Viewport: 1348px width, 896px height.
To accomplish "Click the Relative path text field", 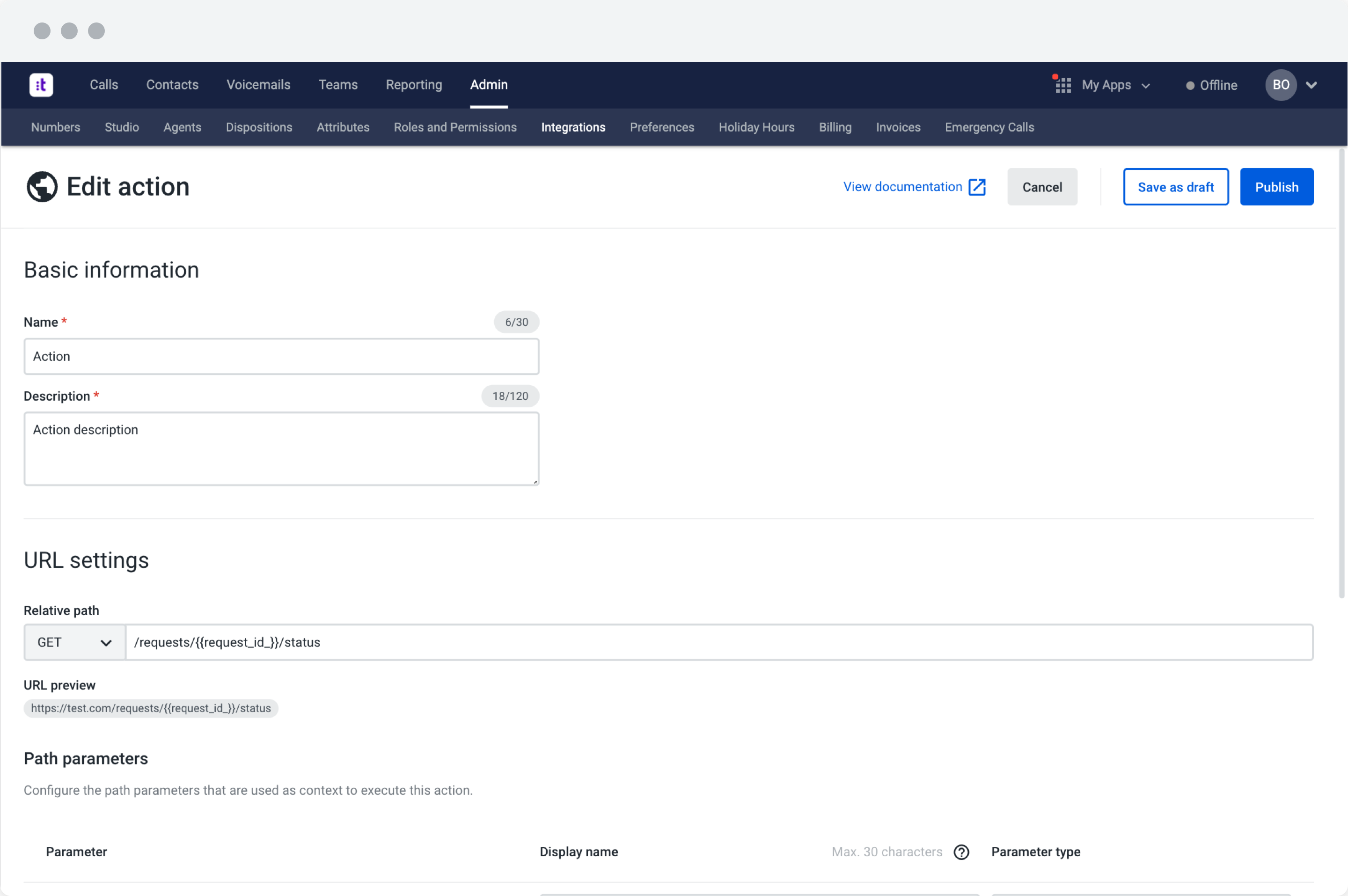I will (718, 642).
